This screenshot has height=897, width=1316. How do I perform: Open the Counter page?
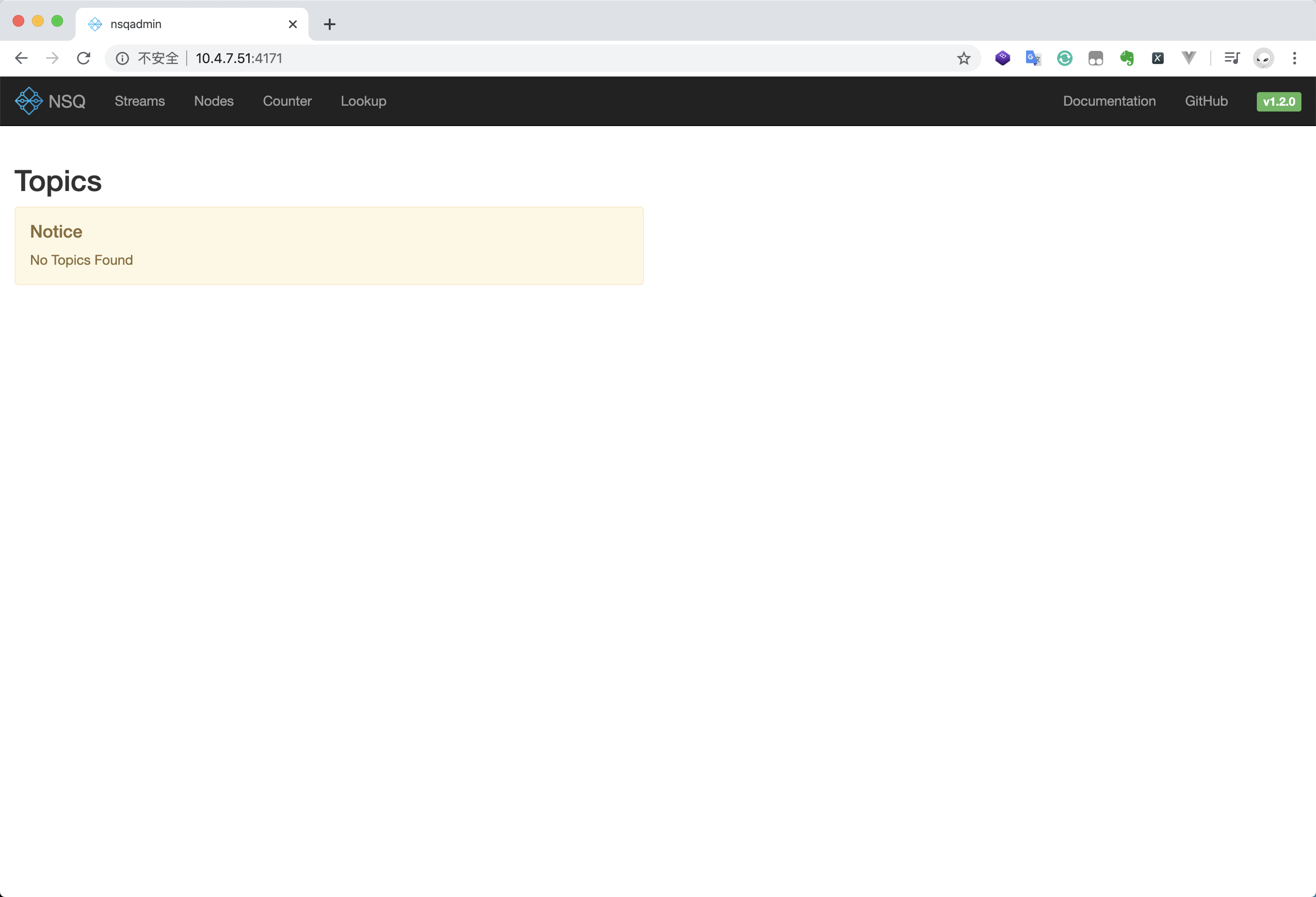tap(287, 101)
